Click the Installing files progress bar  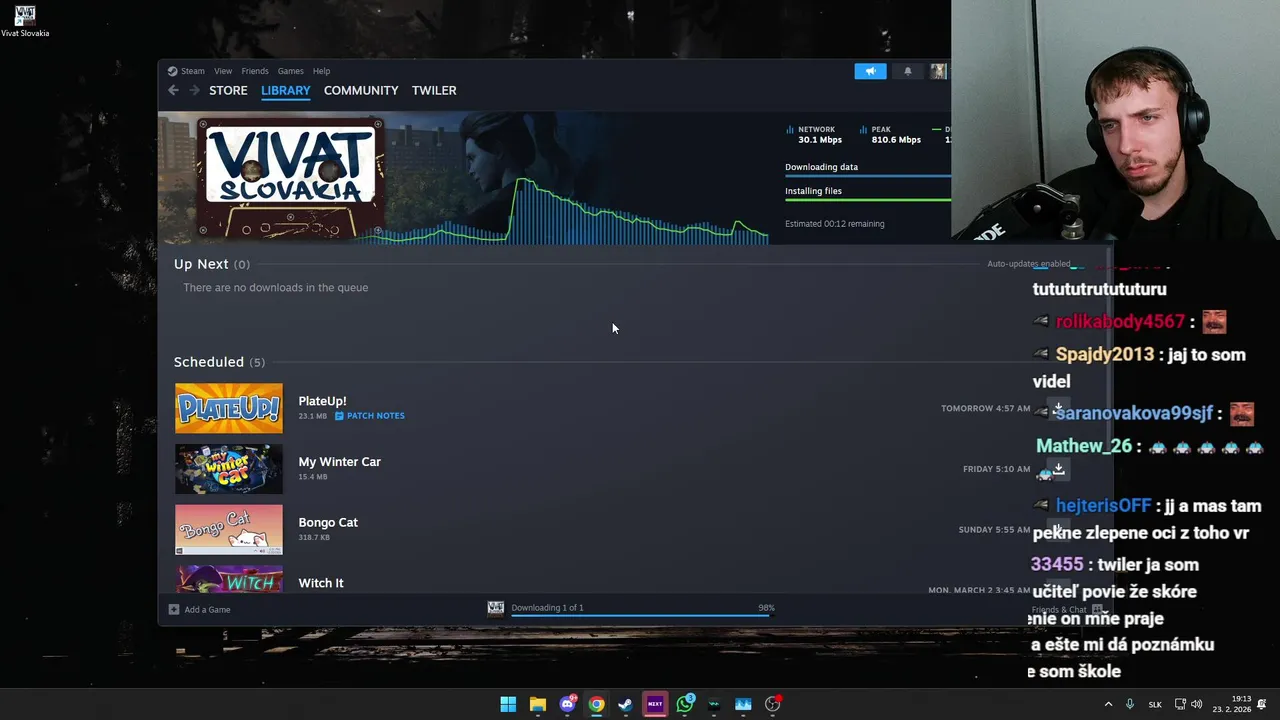click(x=868, y=199)
